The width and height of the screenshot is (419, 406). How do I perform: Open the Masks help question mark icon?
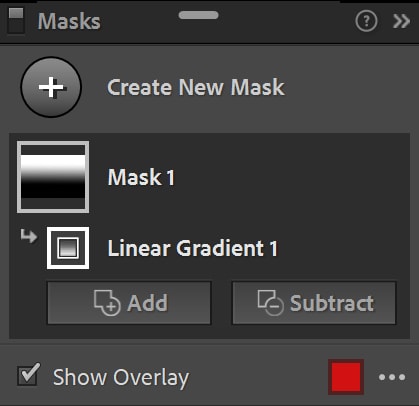(366, 21)
